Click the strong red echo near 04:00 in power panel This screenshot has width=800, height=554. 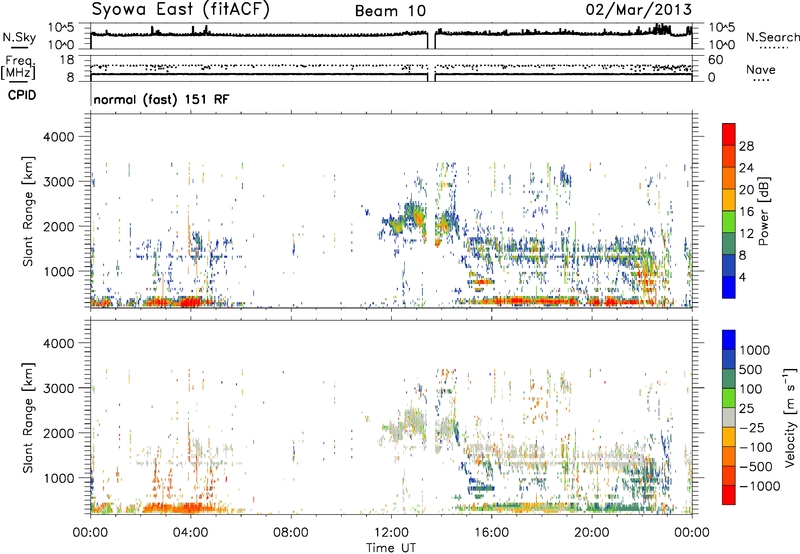[x=191, y=302]
